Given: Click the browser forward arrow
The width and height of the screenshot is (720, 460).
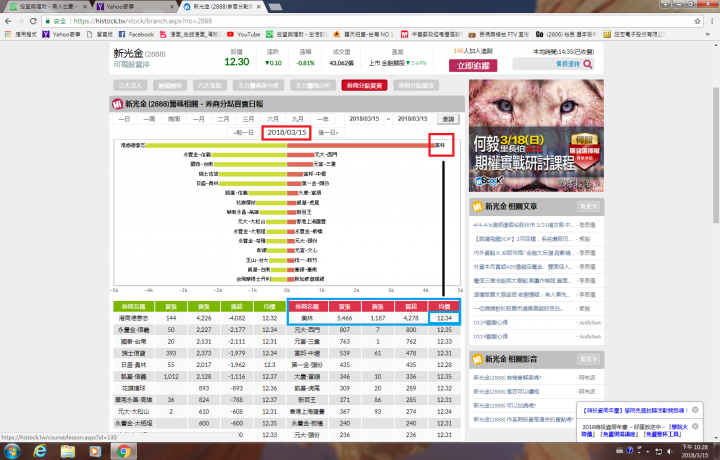Looking at the screenshot, I should [20, 21].
